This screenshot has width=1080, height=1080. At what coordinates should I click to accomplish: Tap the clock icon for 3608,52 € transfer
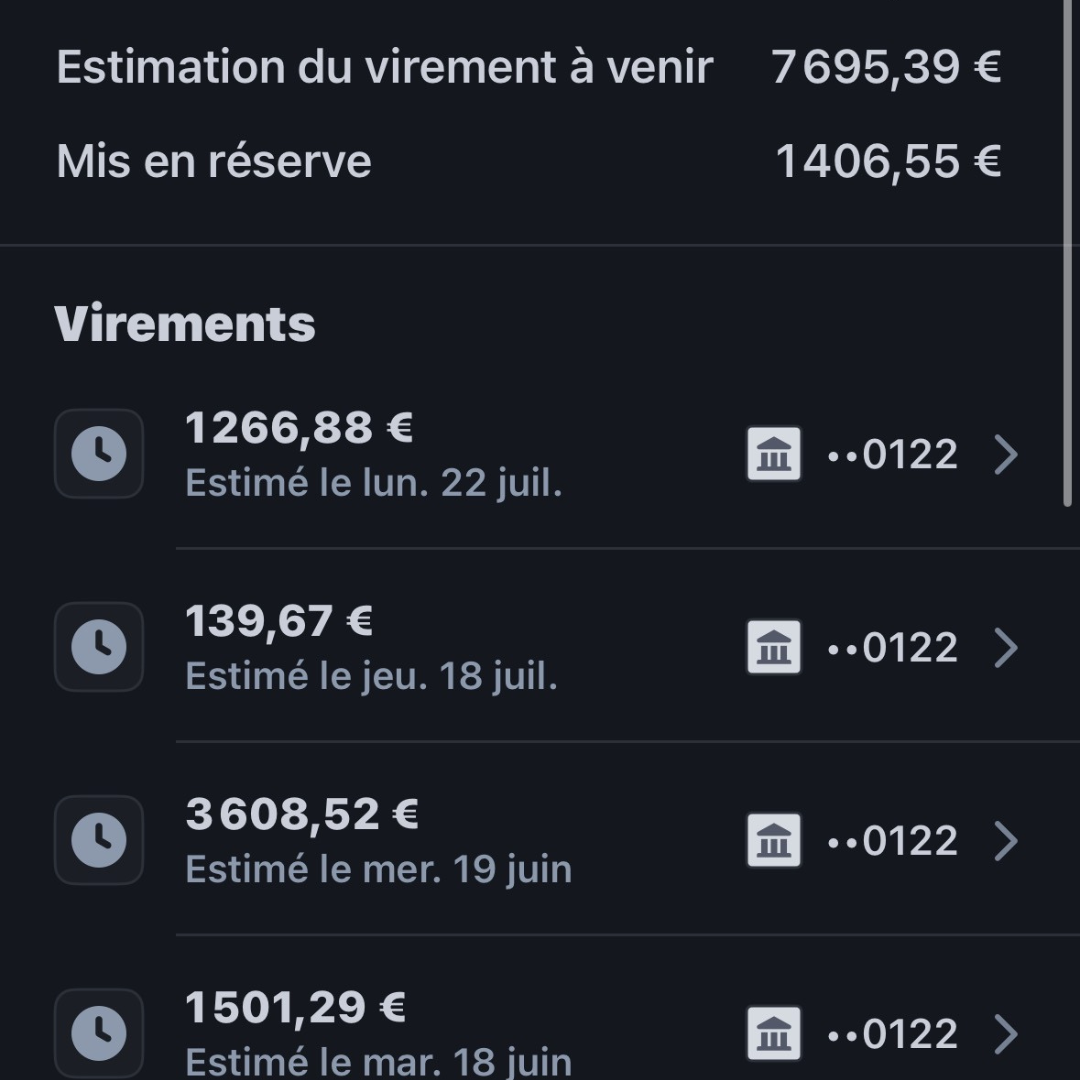pyautogui.click(x=99, y=840)
